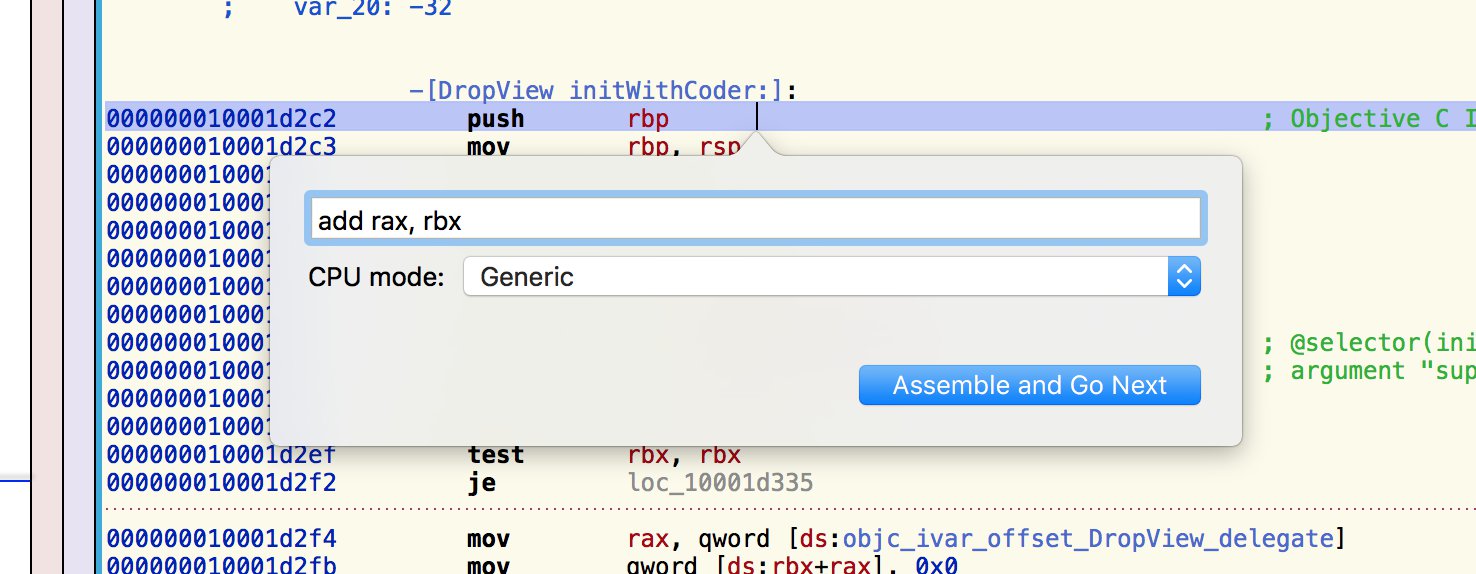Click the objc_ivar_offset_DropView_delegate symbol reference
Screen dimensions: 1476x574
pyautogui.click(x=1087, y=540)
